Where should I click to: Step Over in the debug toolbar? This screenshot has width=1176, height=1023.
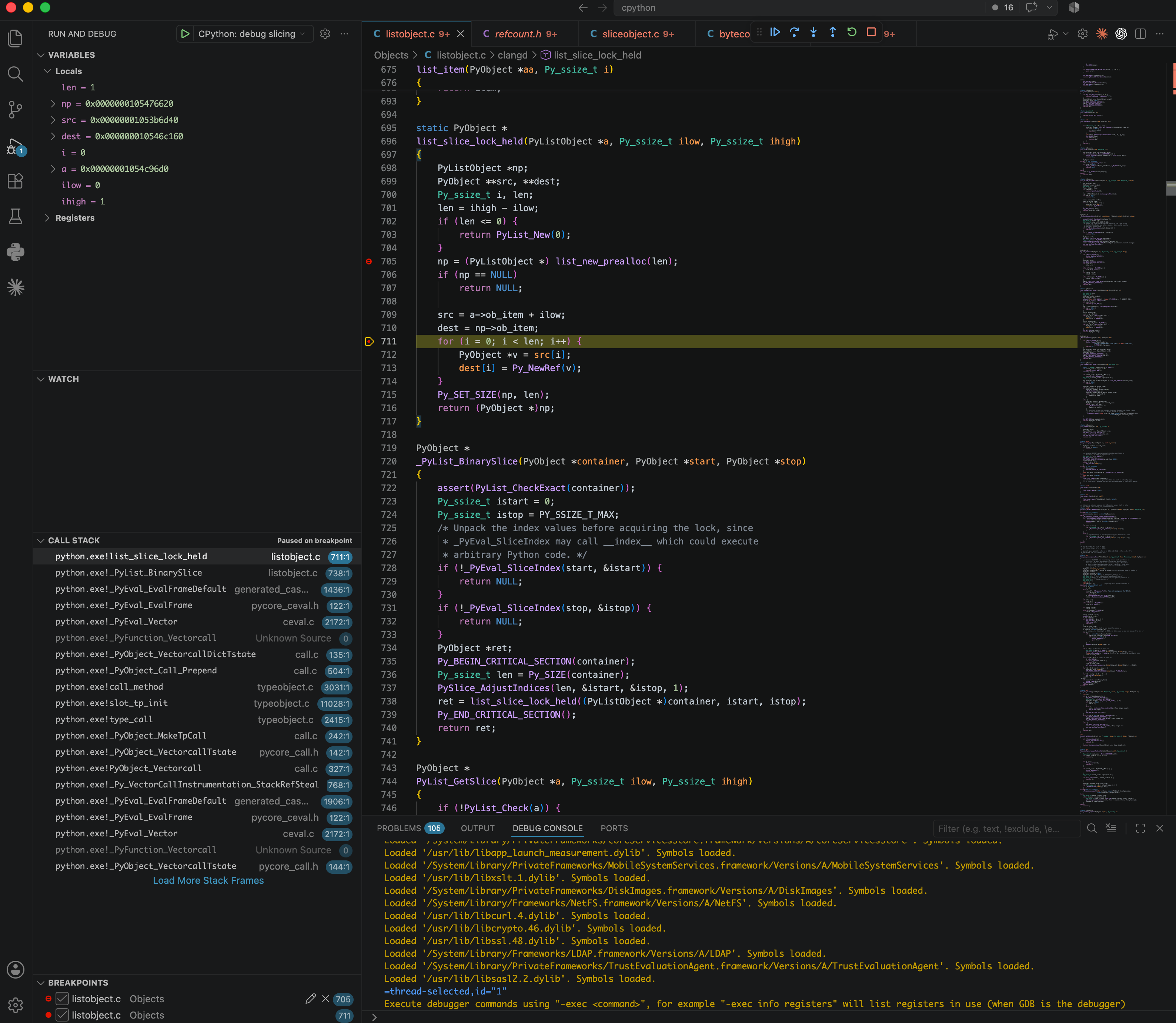pos(794,33)
